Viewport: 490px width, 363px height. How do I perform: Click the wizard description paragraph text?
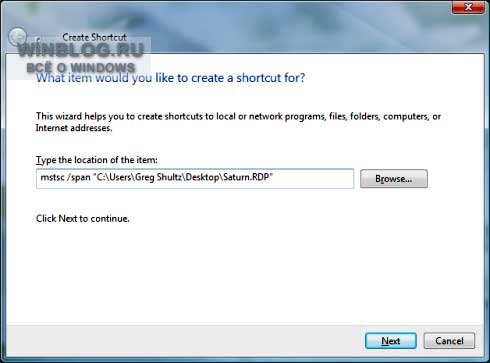click(238, 122)
